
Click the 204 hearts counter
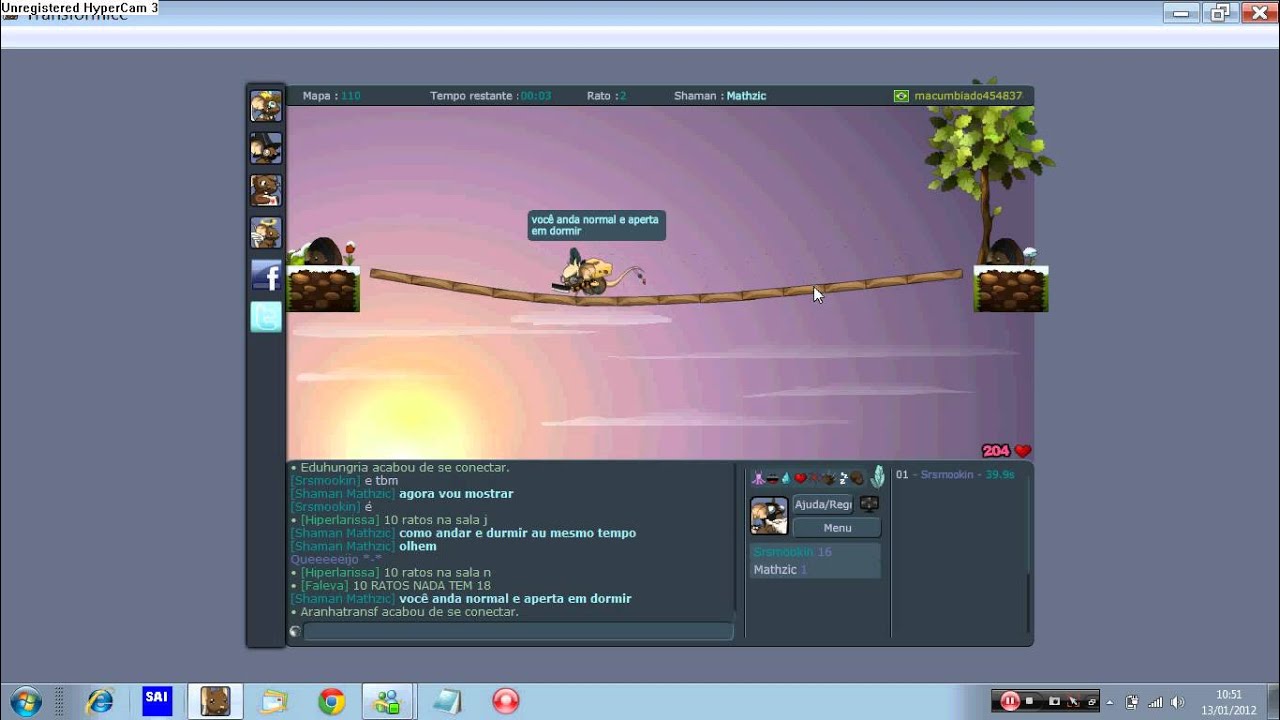click(1006, 451)
